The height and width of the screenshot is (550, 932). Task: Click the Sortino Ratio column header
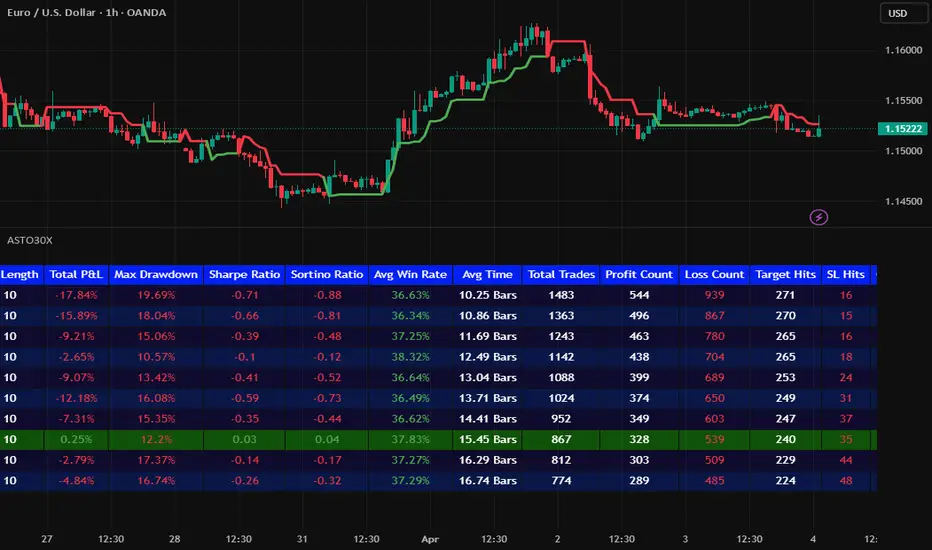[327, 275]
